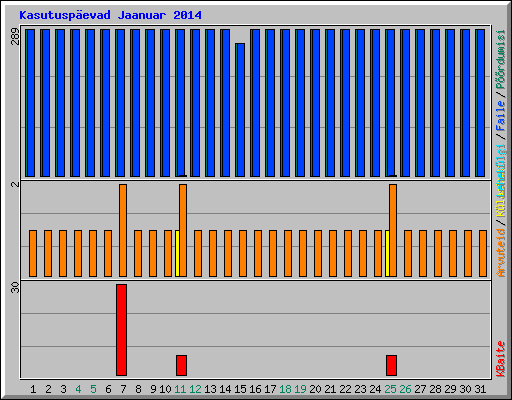The height and width of the screenshot is (400, 512).
Task: Click the green weekend day label 26
Action: point(405,389)
